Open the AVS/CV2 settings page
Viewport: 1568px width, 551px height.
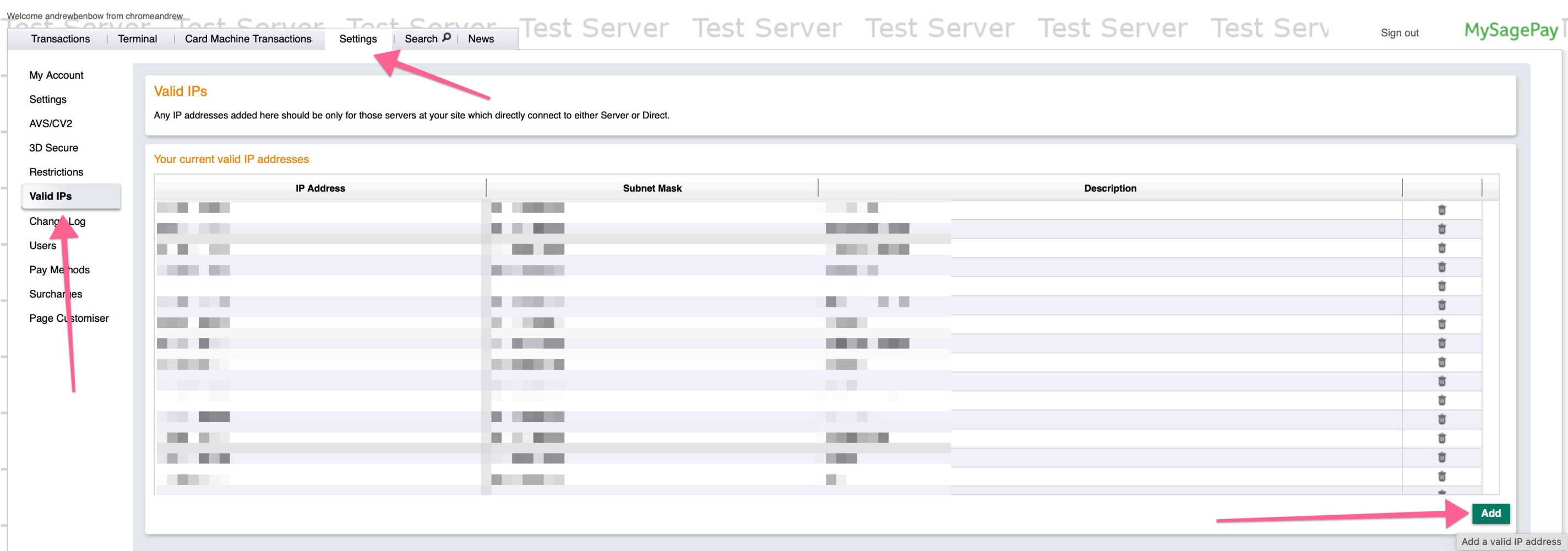tap(51, 123)
